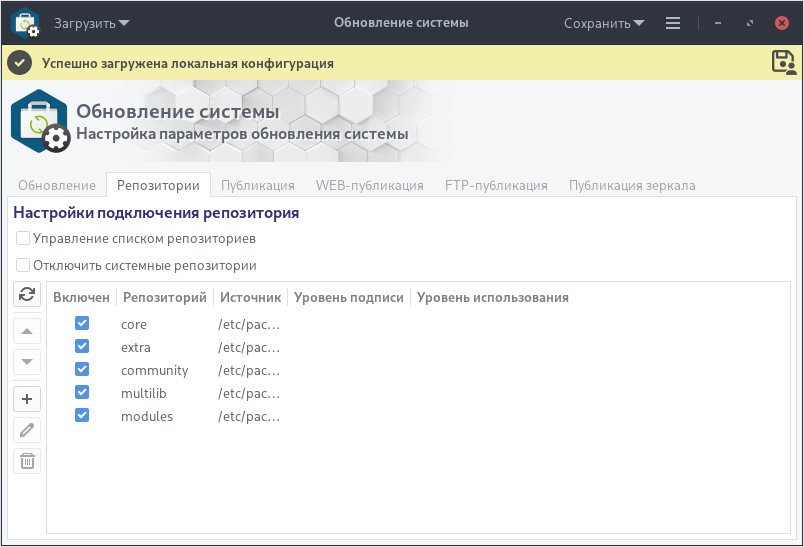Restore or maximize the window

pyautogui.click(x=750, y=23)
